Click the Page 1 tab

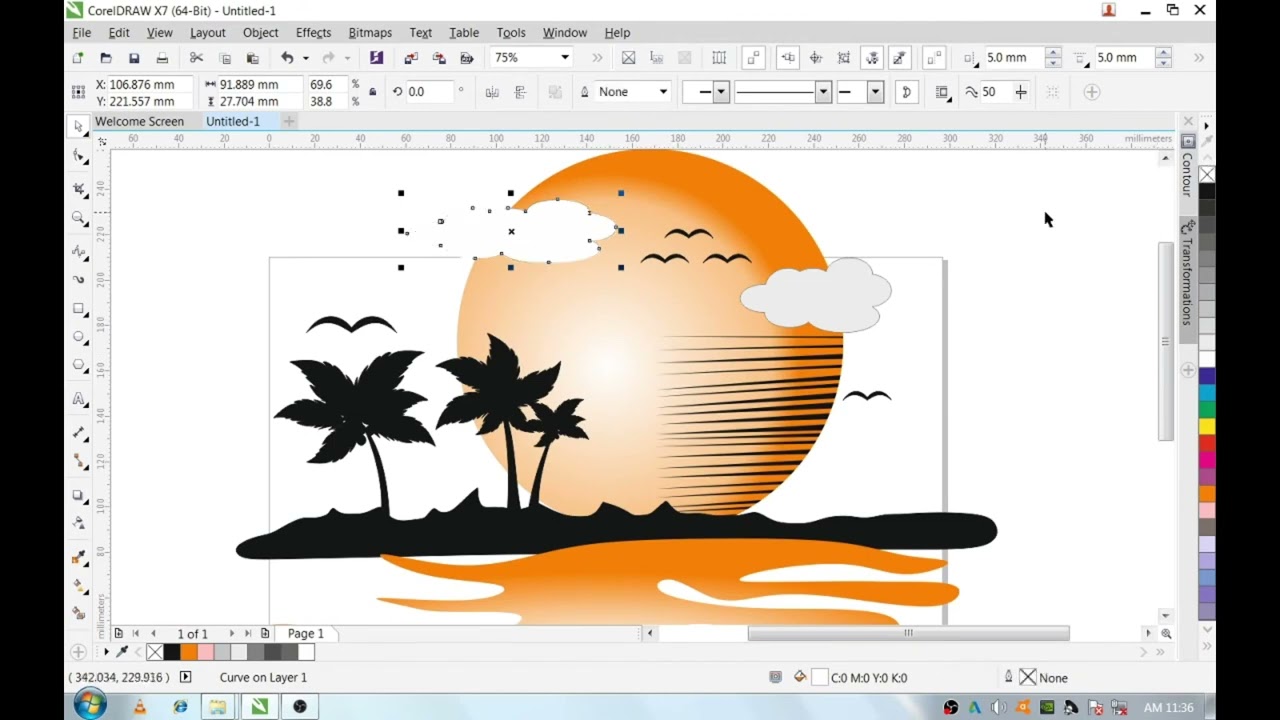(305, 633)
